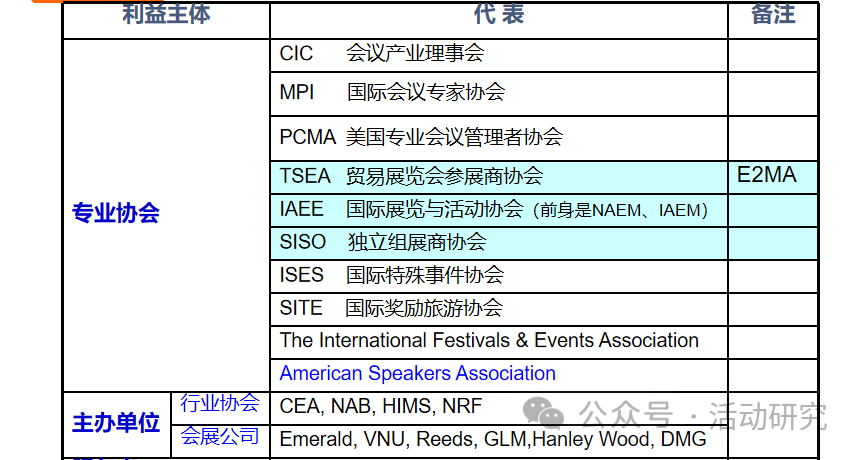Click the "ISES 国际特殊事件协会" cell

(x=499, y=276)
